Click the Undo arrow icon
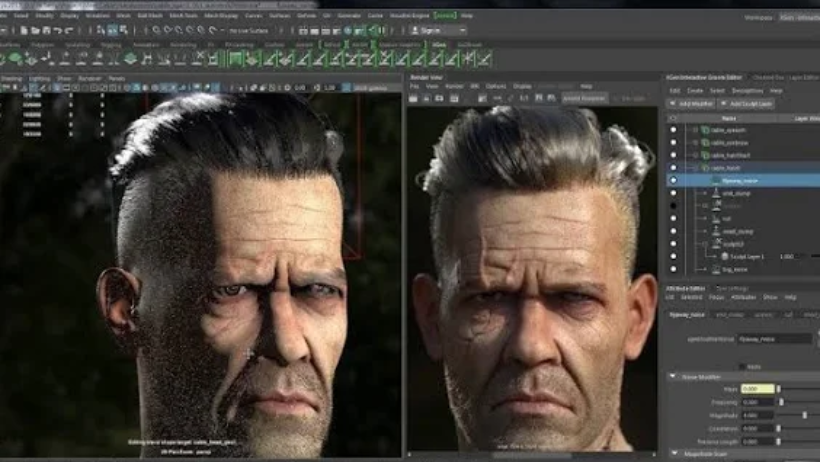 [58, 30]
